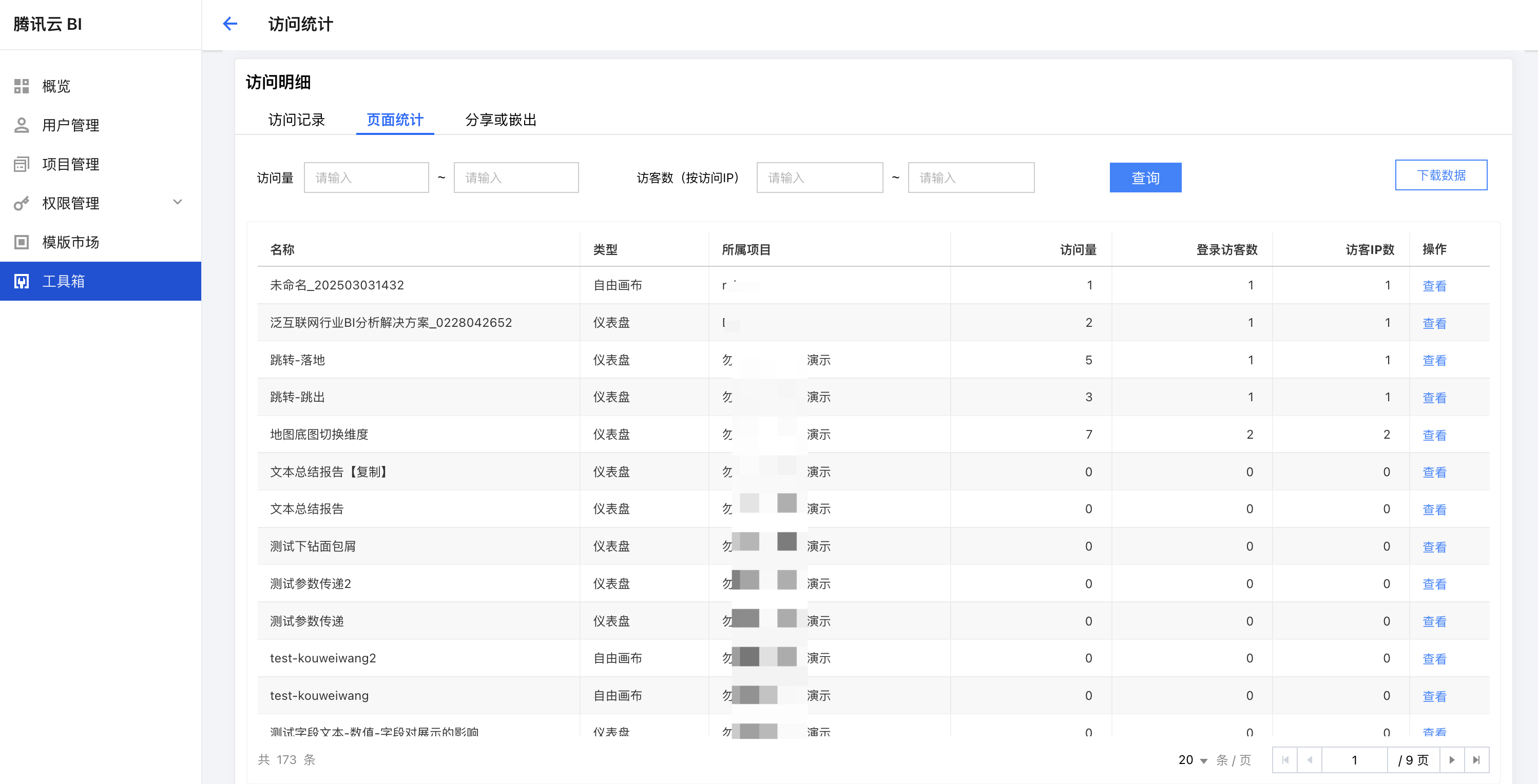
Task: Click the 下载数据 button
Action: tap(1440, 175)
